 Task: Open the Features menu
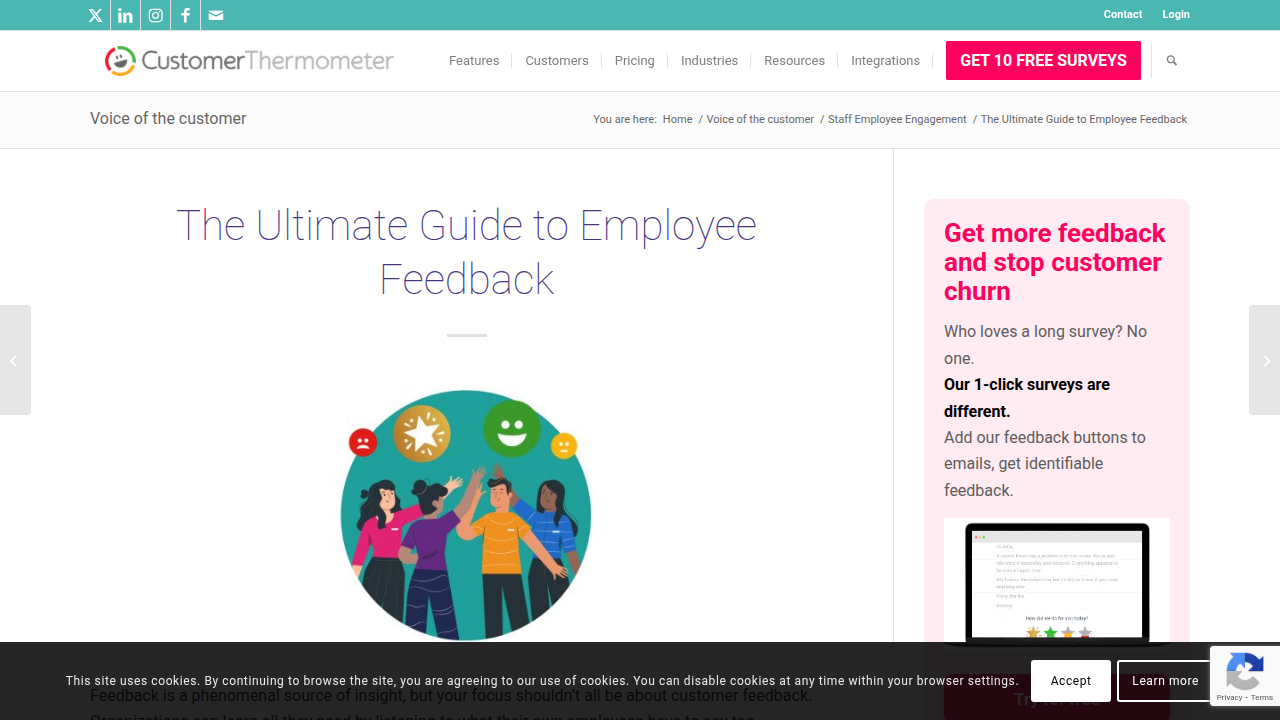(x=474, y=61)
